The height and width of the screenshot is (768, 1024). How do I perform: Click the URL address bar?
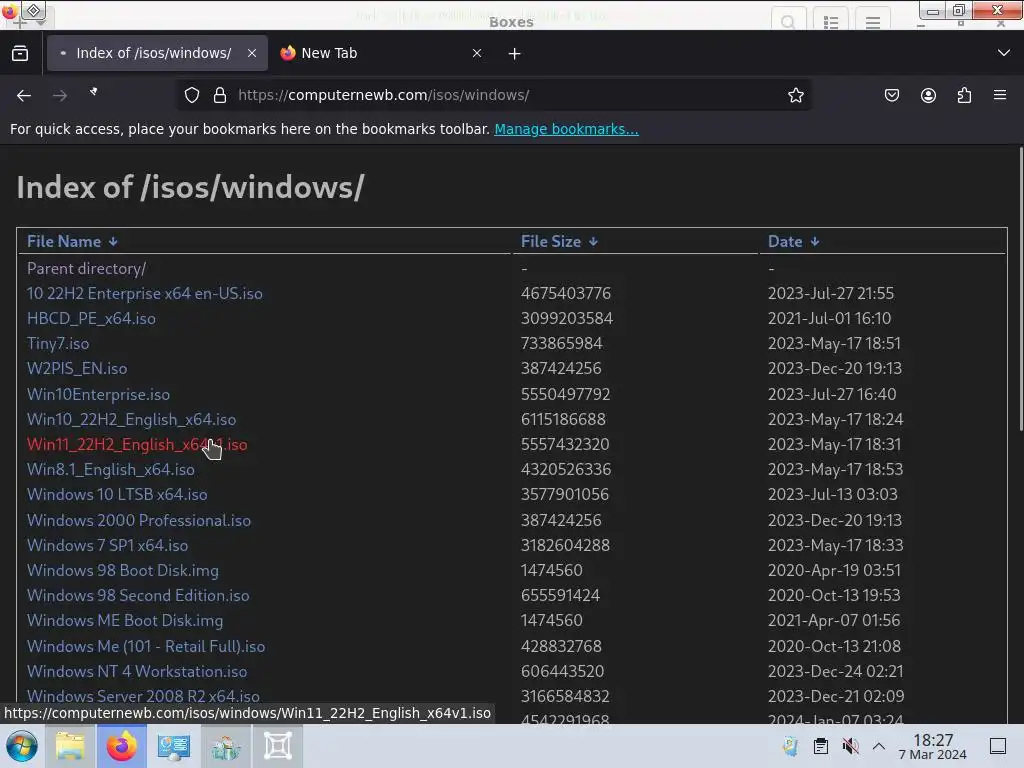tap(493, 95)
